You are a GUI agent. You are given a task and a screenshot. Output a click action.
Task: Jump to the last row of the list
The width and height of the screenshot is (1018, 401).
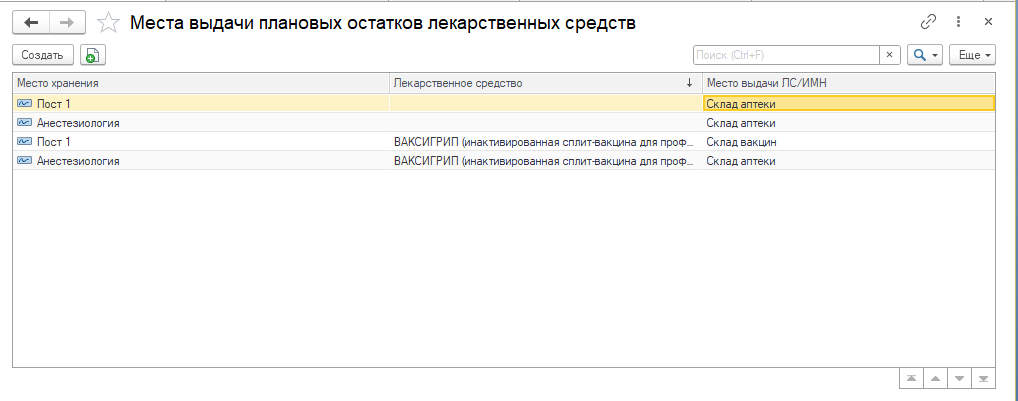984,378
